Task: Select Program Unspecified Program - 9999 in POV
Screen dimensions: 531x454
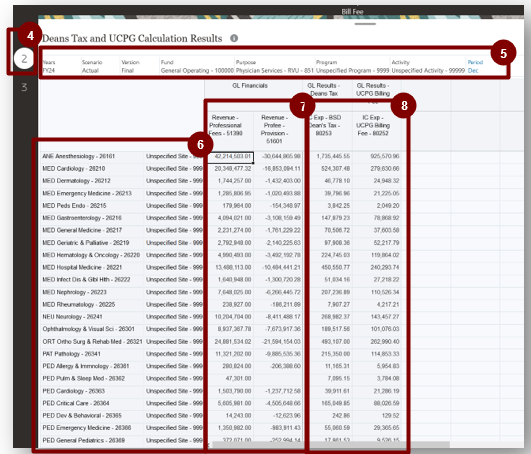Action: point(353,66)
